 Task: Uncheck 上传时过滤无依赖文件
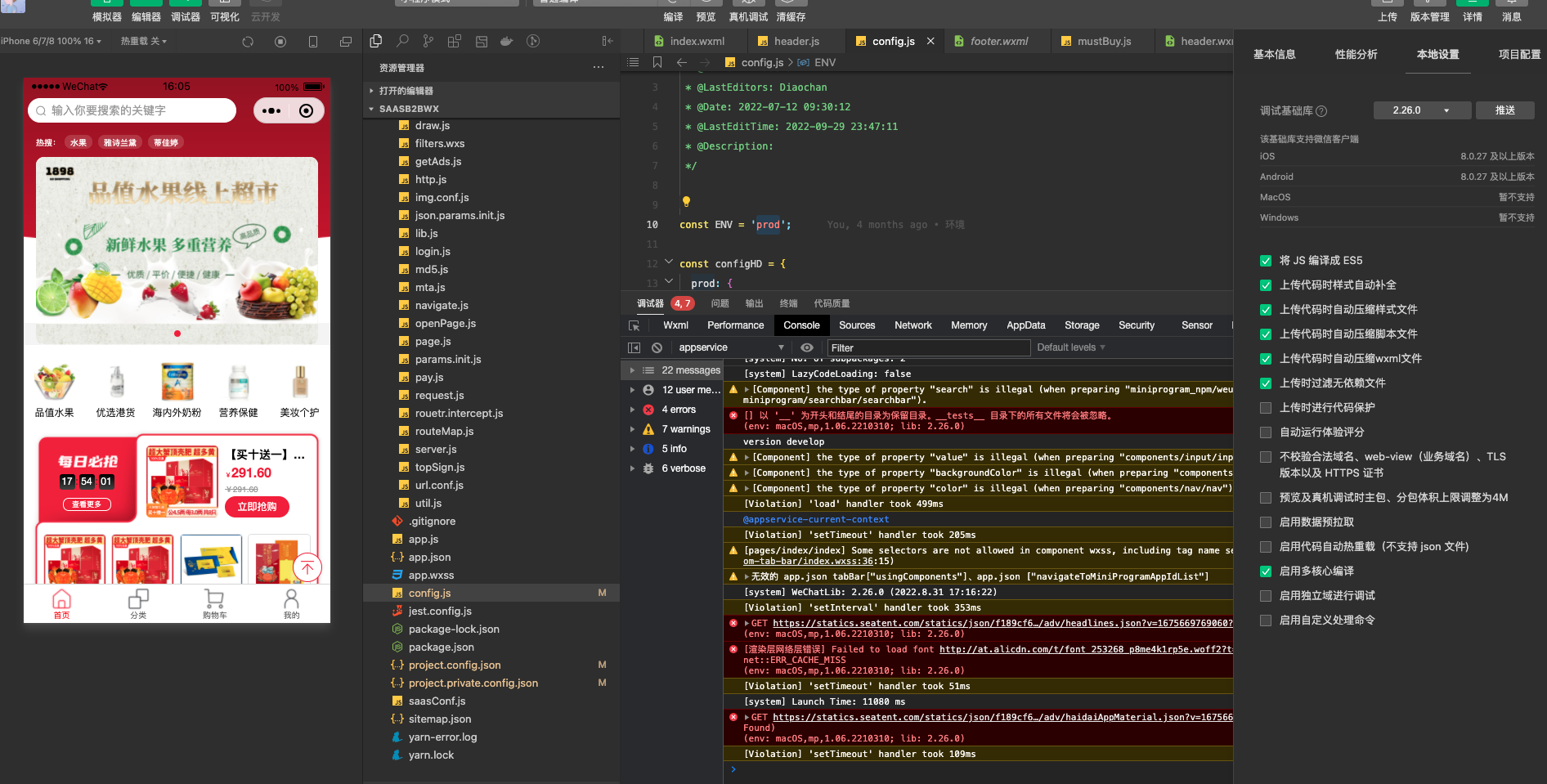pyautogui.click(x=1266, y=383)
